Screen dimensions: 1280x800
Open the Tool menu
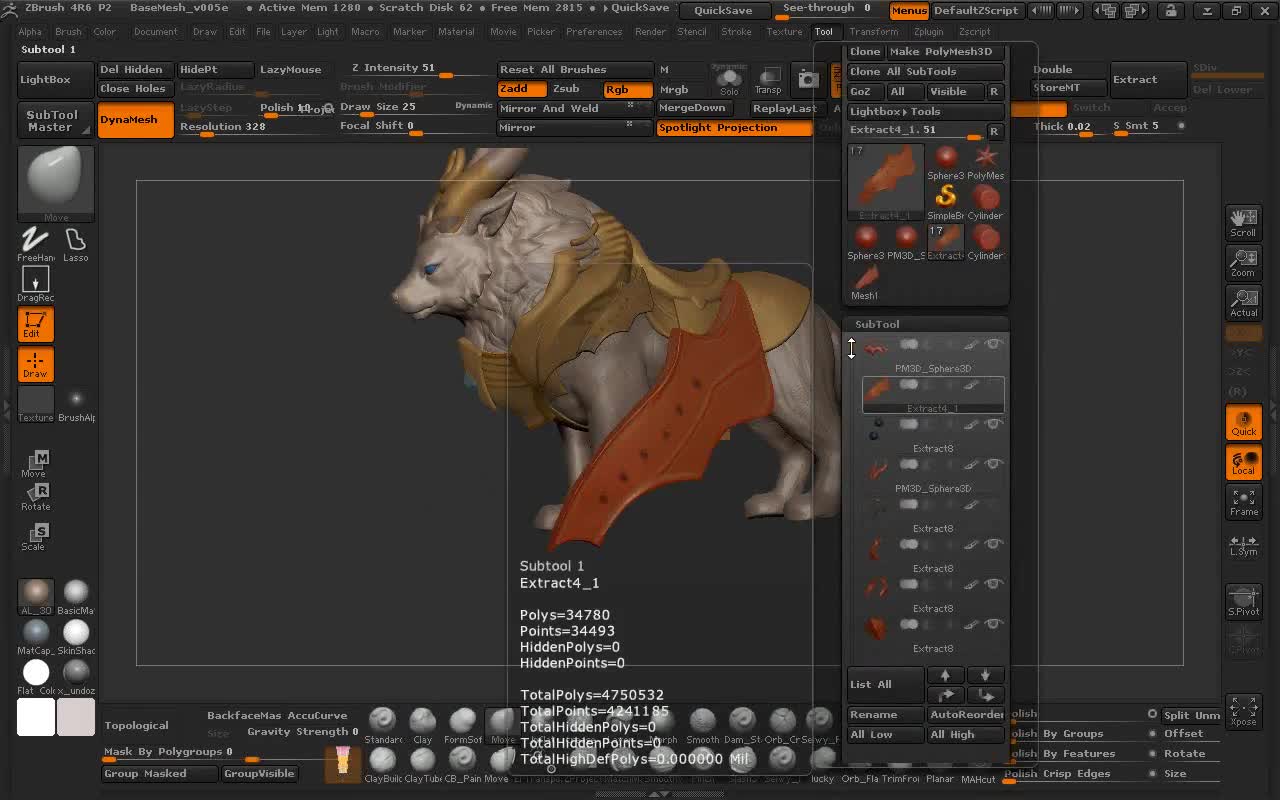click(x=823, y=31)
